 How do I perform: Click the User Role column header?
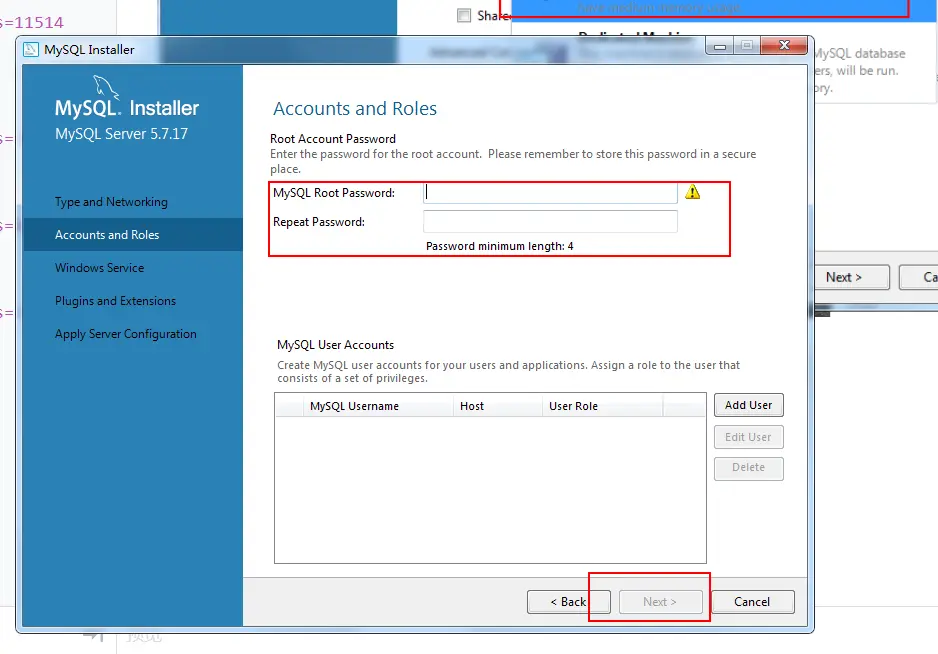(x=602, y=406)
